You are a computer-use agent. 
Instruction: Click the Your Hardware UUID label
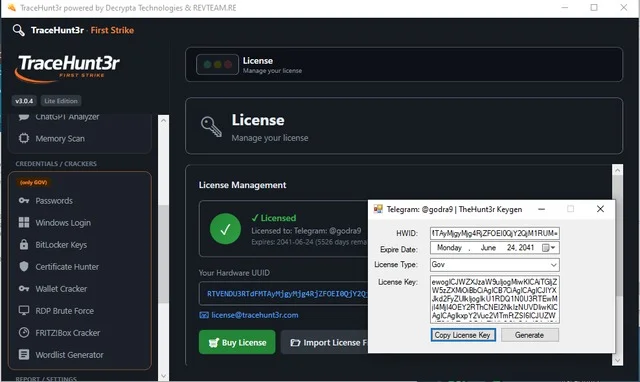234,273
